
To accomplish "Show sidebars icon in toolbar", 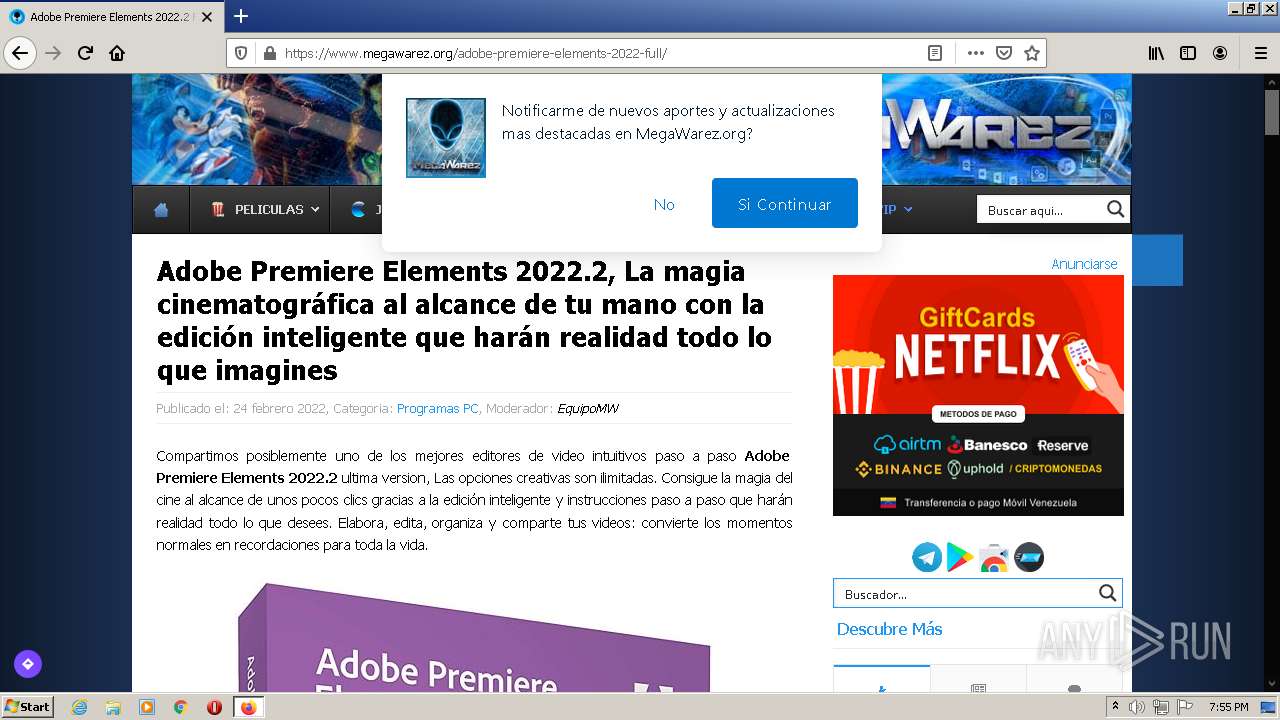I will 1188,53.
